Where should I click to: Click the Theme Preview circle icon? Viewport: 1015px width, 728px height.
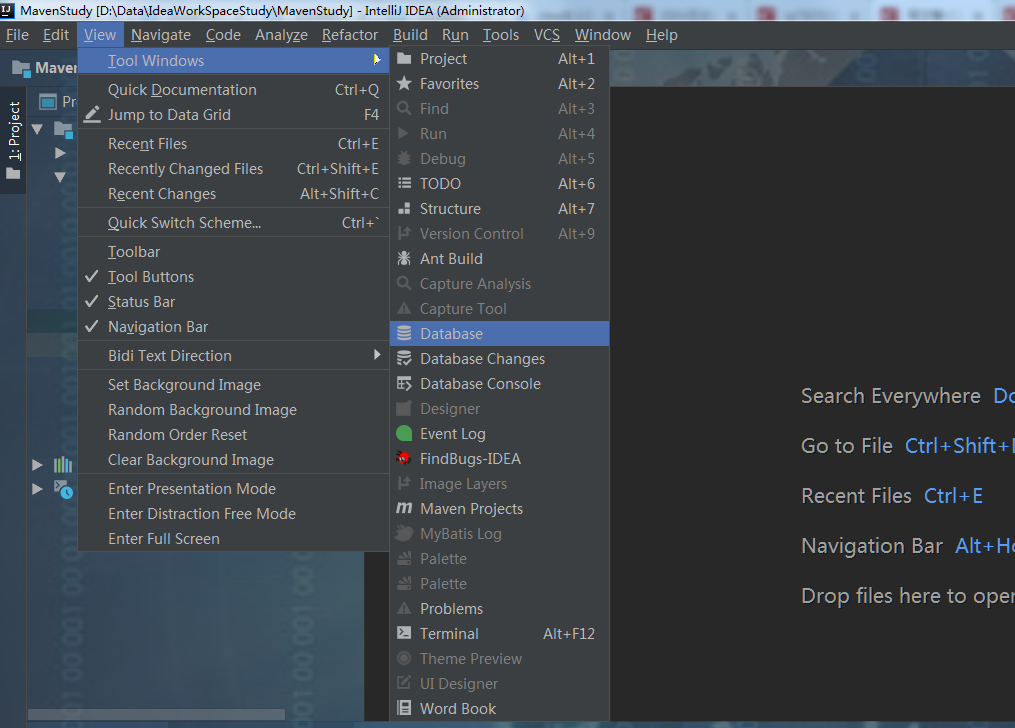click(x=404, y=658)
